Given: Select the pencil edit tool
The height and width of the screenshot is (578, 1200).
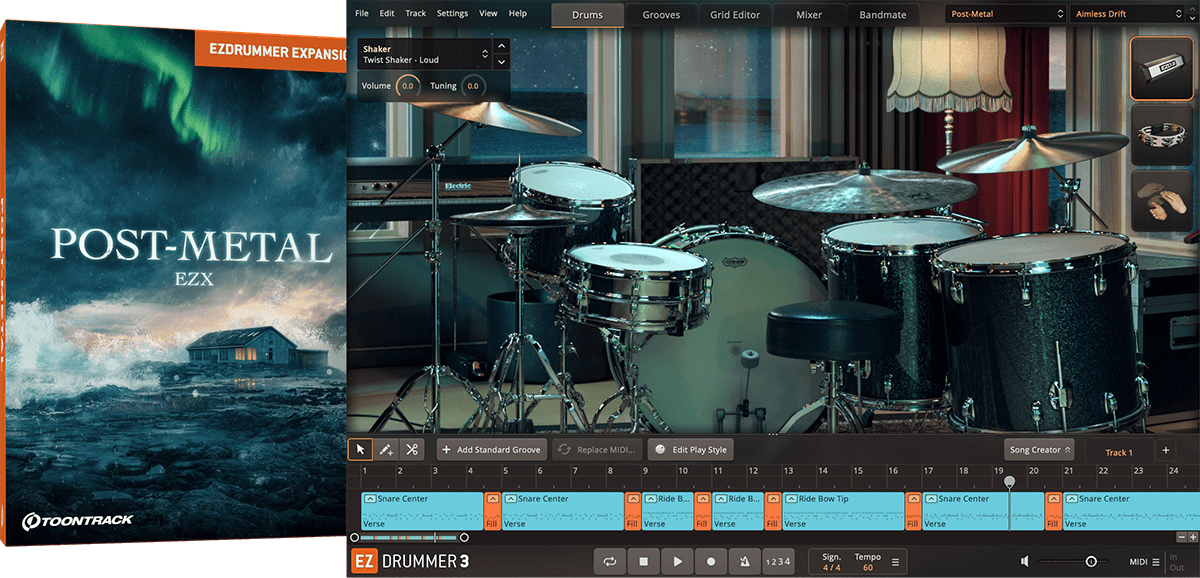Looking at the screenshot, I should pyautogui.click(x=386, y=449).
